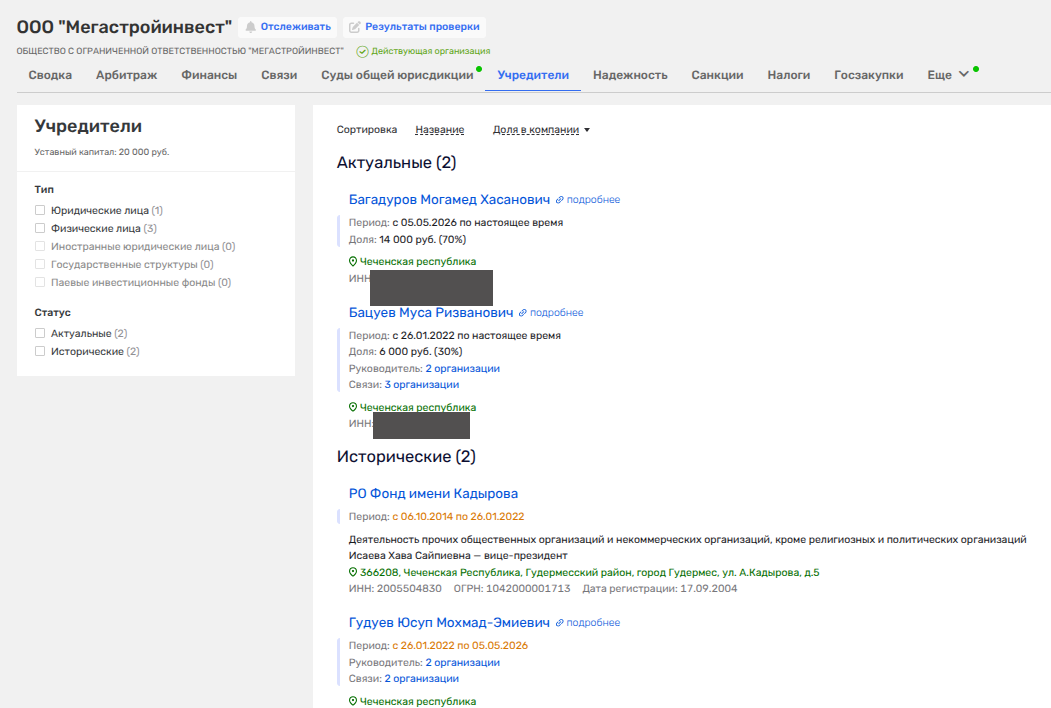The image size is (1051, 708).
Task: Switch to the Связи tab
Action: click(x=279, y=75)
